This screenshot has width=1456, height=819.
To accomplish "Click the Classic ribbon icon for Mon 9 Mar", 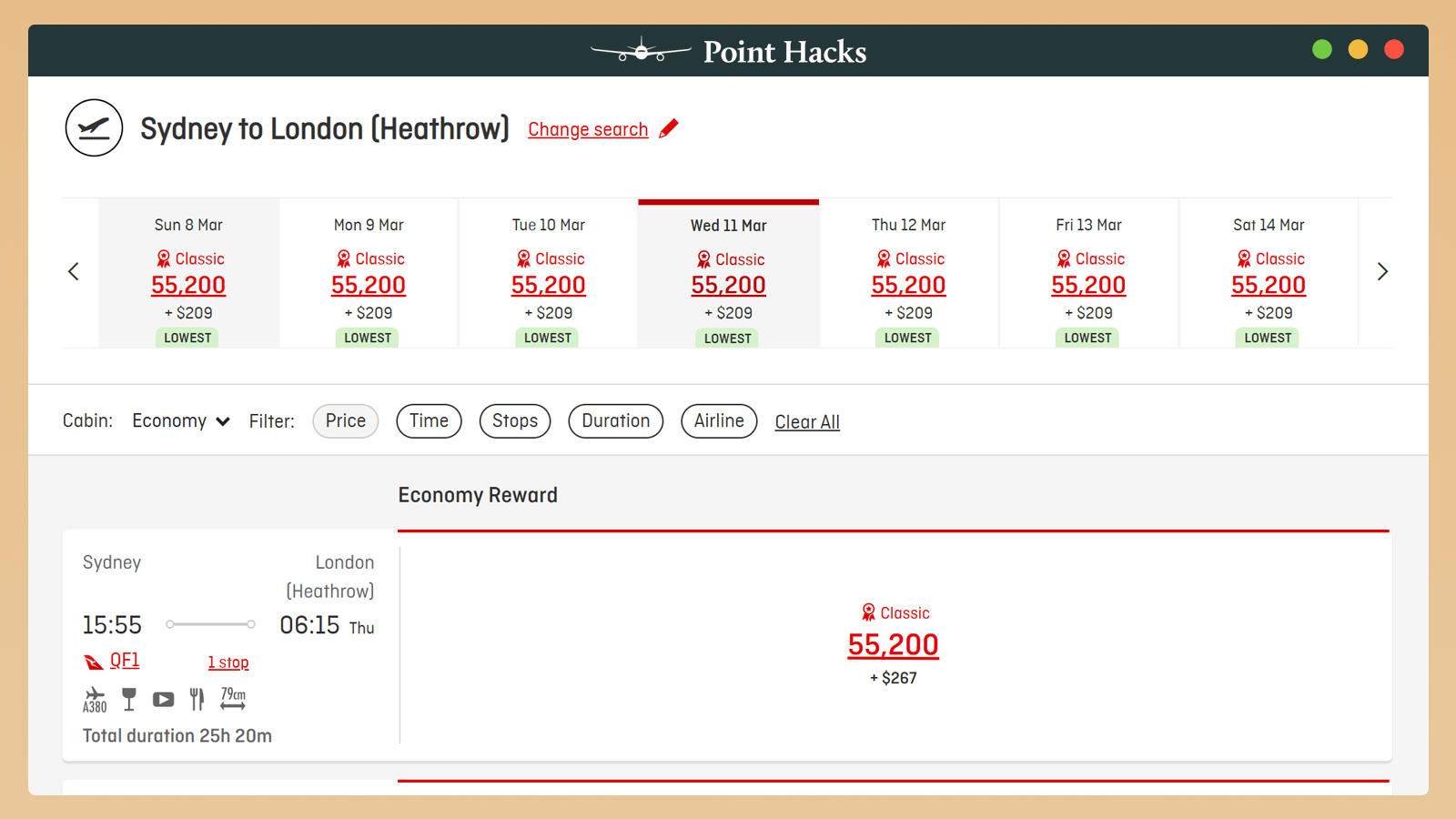I will (x=344, y=259).
